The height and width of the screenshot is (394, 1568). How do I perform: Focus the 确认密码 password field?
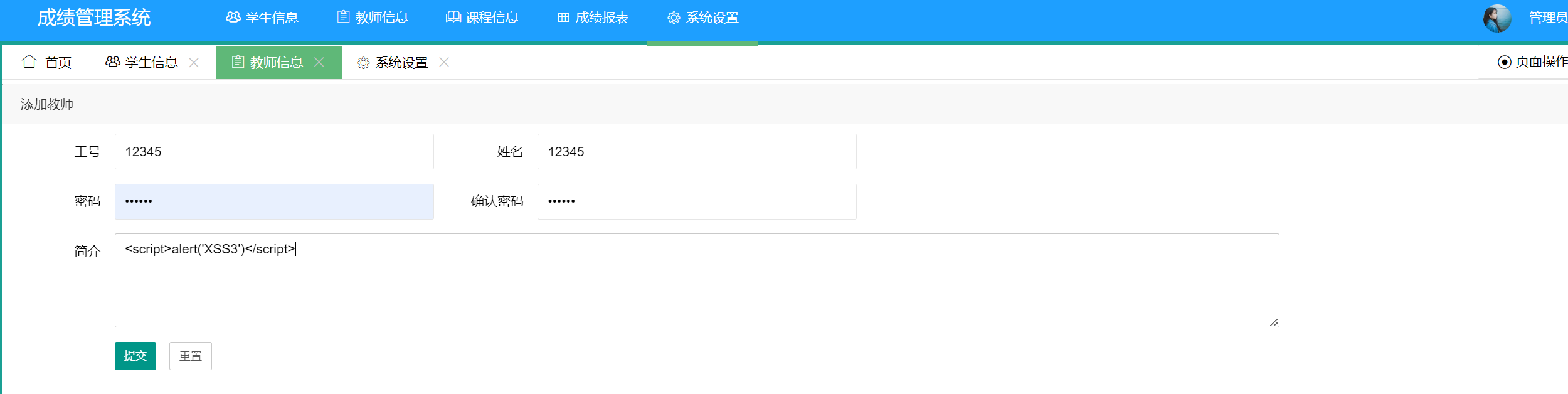tap(697, 201)
